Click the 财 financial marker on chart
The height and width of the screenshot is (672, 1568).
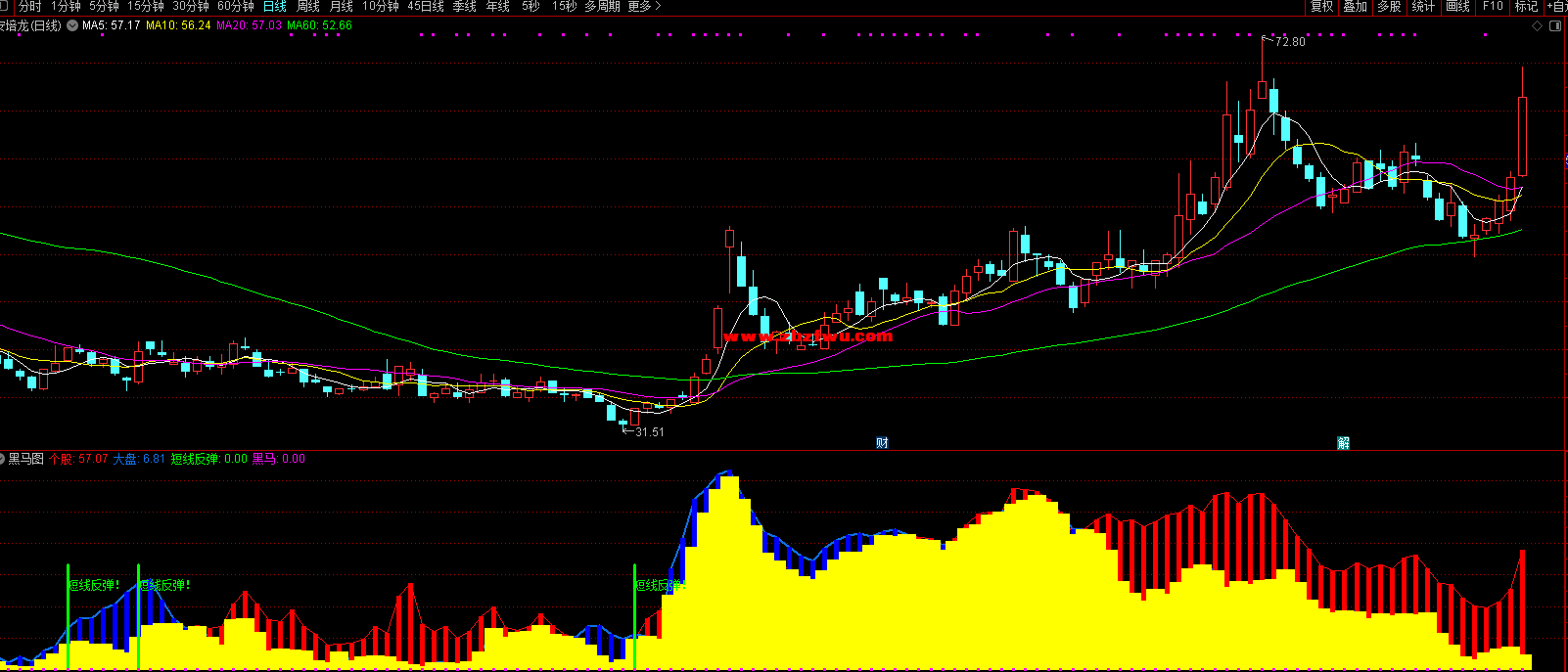882,443
